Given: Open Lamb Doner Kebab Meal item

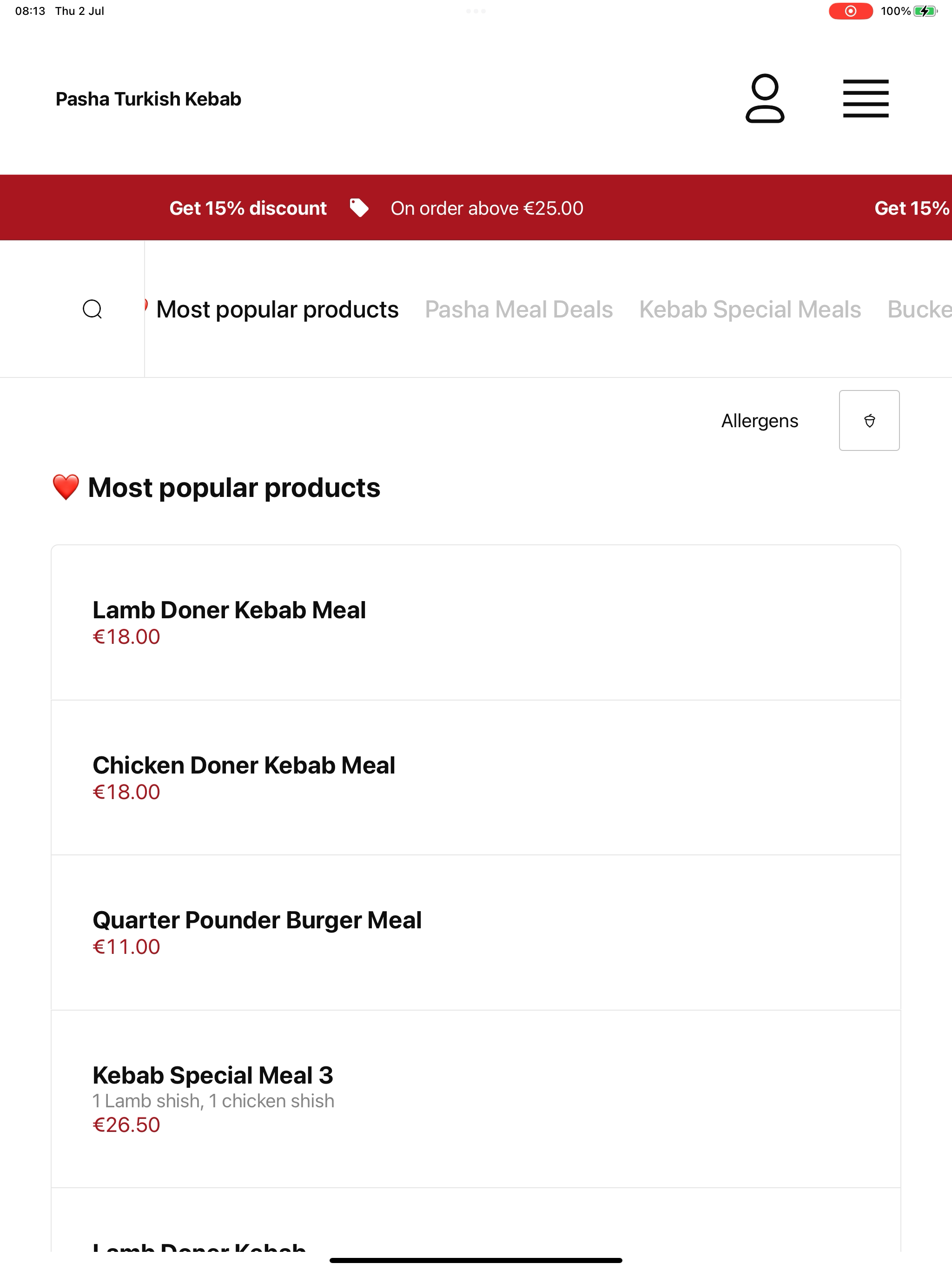Looking at the screenshot, I should 476,622.
